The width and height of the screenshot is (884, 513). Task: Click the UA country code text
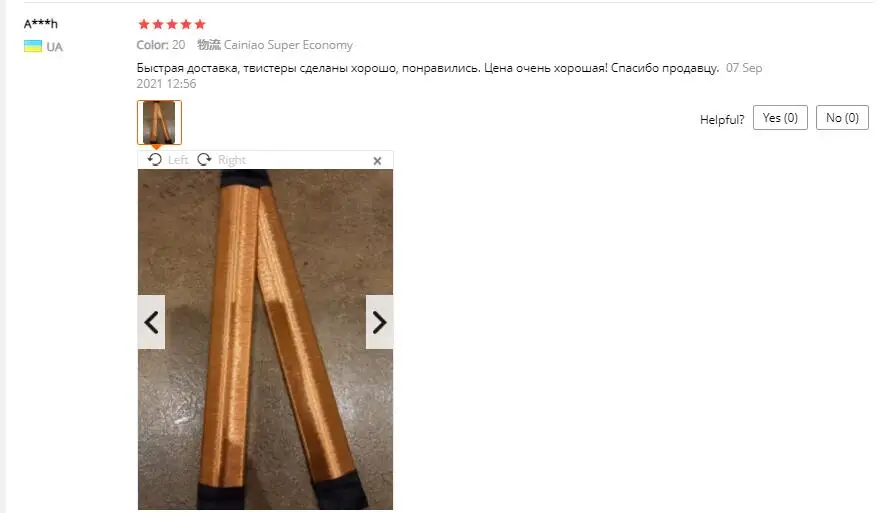pos(54,47)
